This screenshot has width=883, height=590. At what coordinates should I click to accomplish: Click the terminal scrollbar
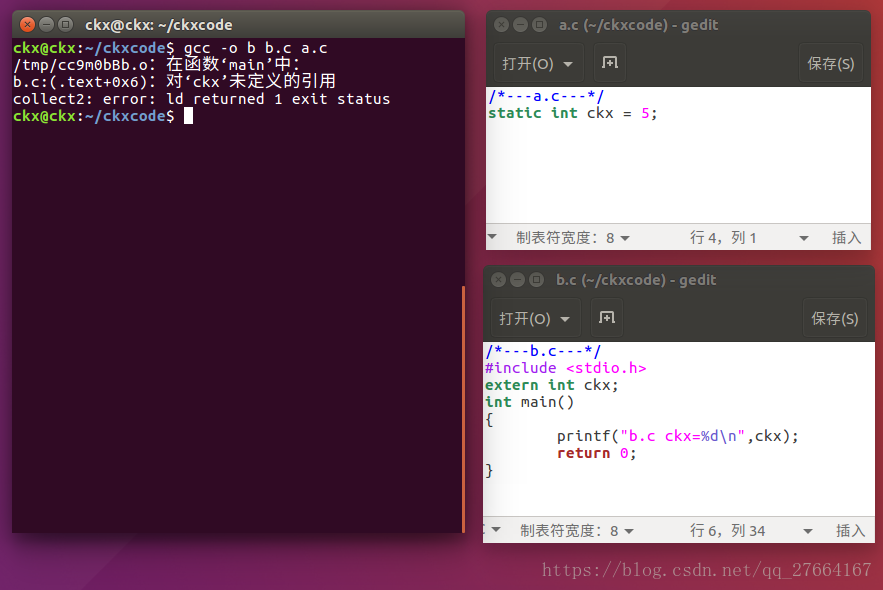[x=463, y=409]
